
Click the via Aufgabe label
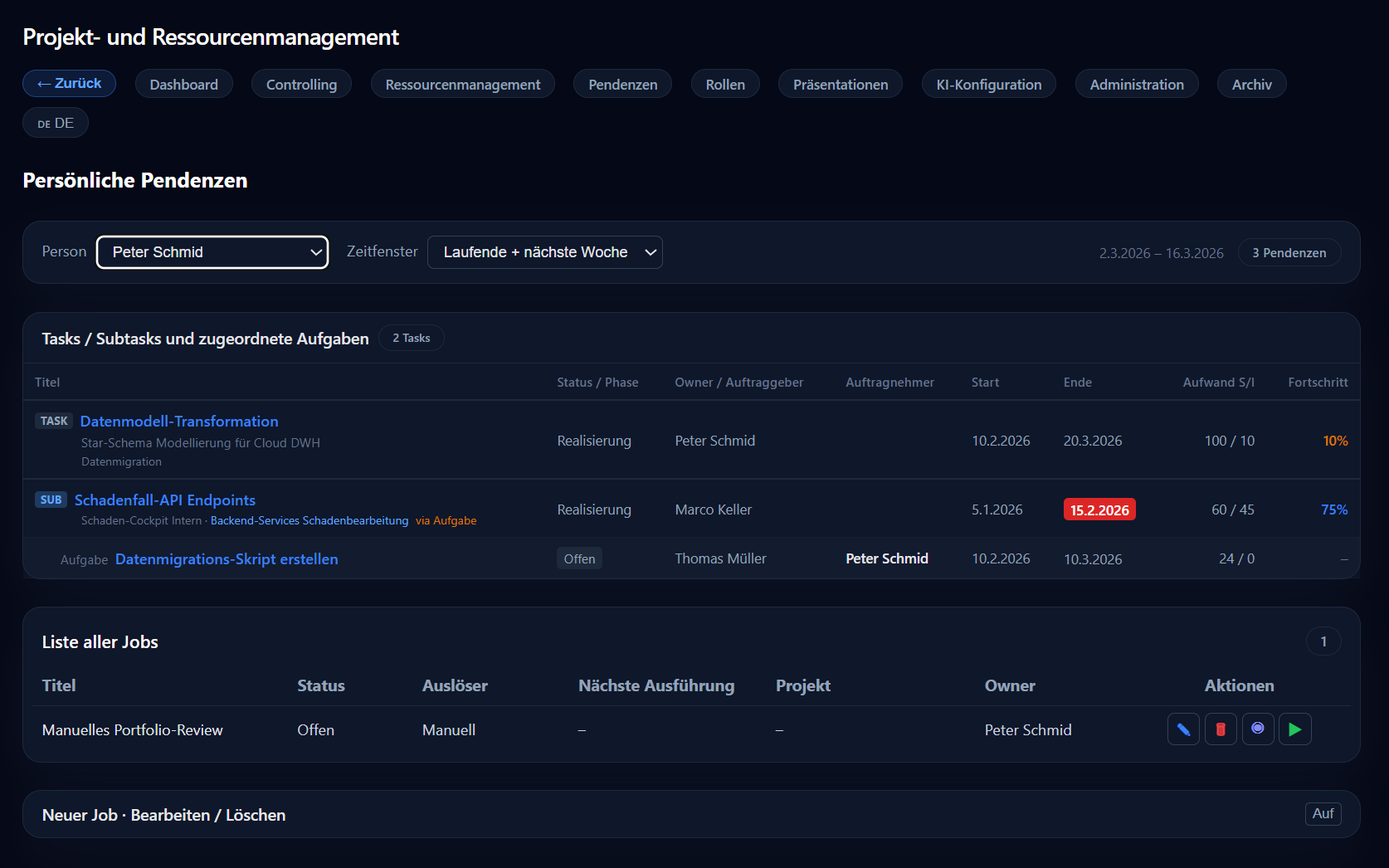pyautogui.click(x=446, y=521)
